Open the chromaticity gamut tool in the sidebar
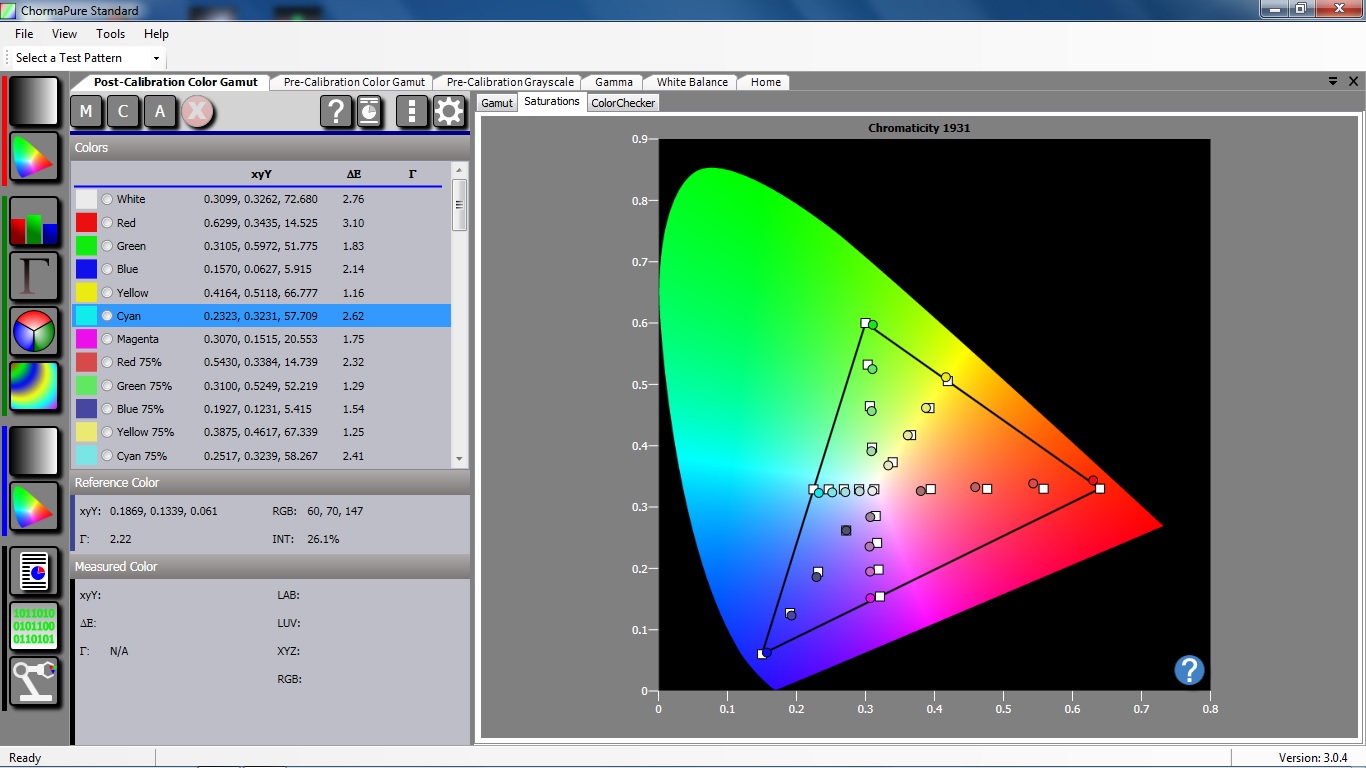This screenshot has width=1366, height=768. (34, 157)
